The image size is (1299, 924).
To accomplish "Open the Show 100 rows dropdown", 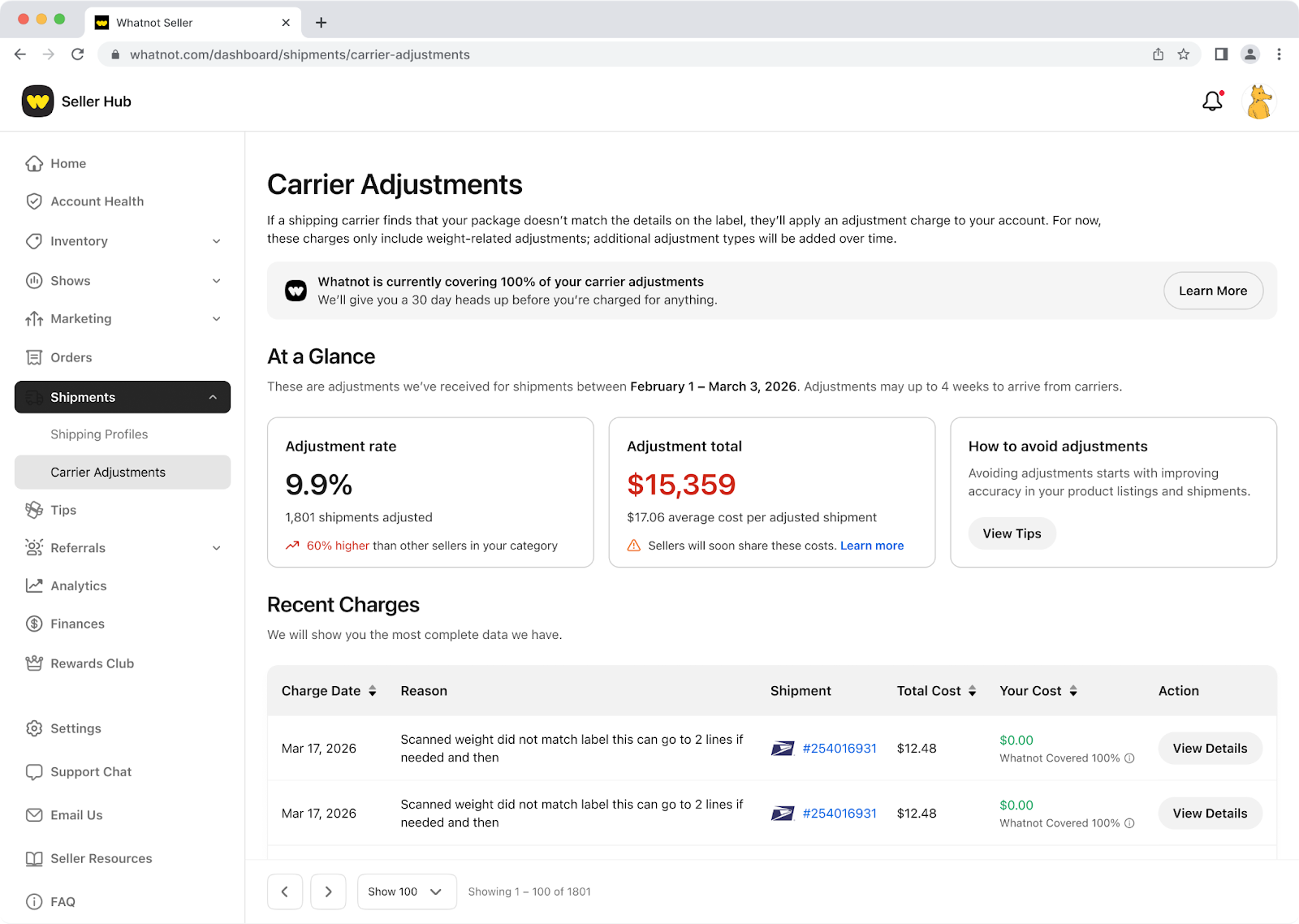I will (406, 892).
